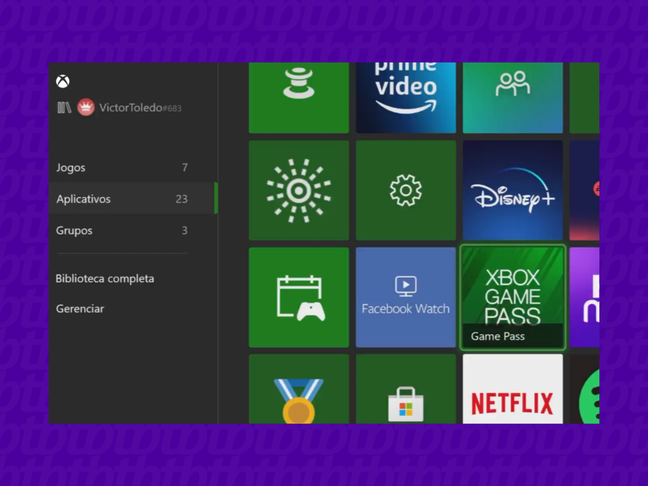
Task: Launch the Disney+ app tile
Action: click(513, 190)
